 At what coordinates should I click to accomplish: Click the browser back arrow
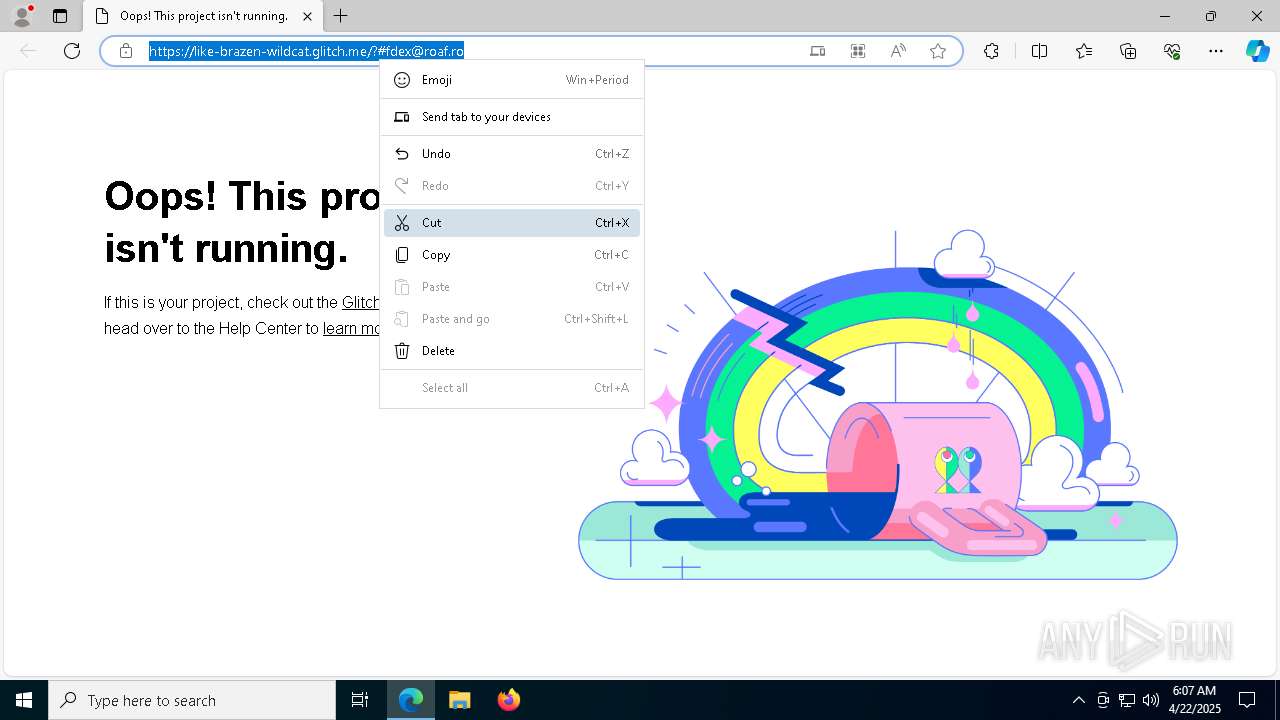[x=28, y=51]
